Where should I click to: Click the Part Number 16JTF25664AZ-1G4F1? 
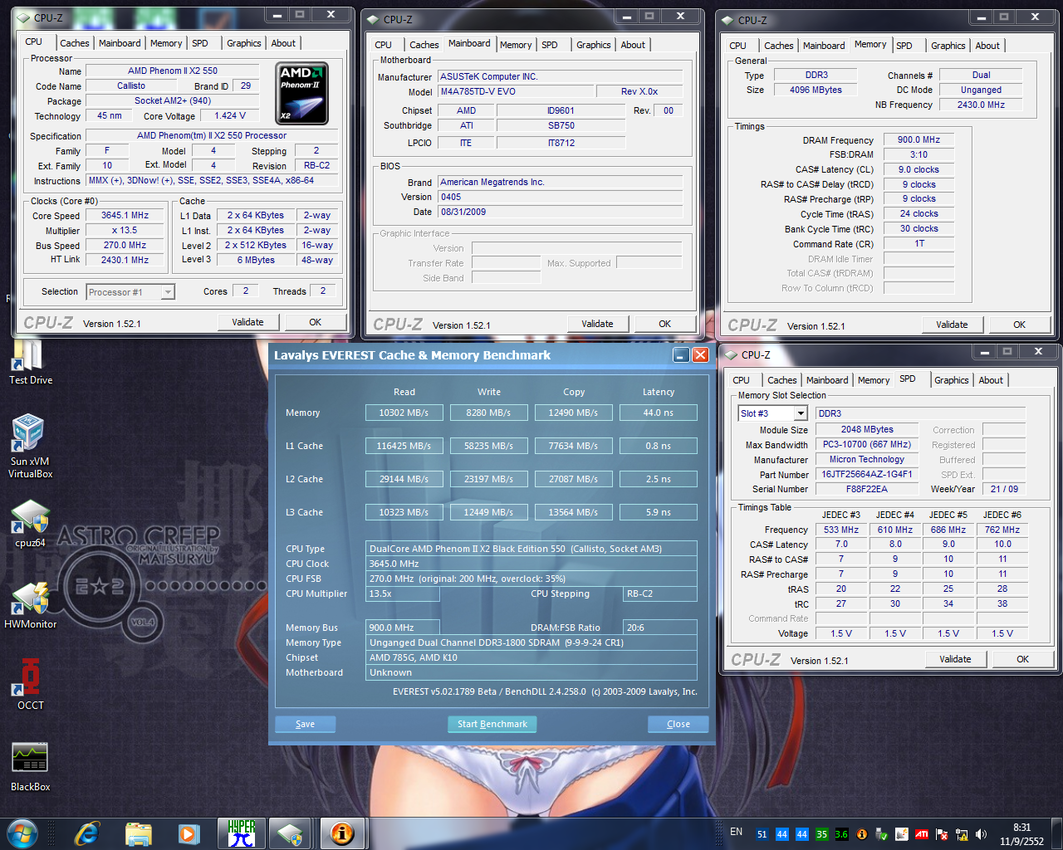coord(866,474)
